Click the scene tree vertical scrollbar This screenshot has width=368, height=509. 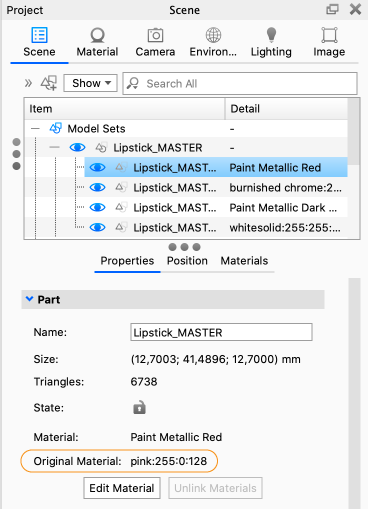pos(354,131)
